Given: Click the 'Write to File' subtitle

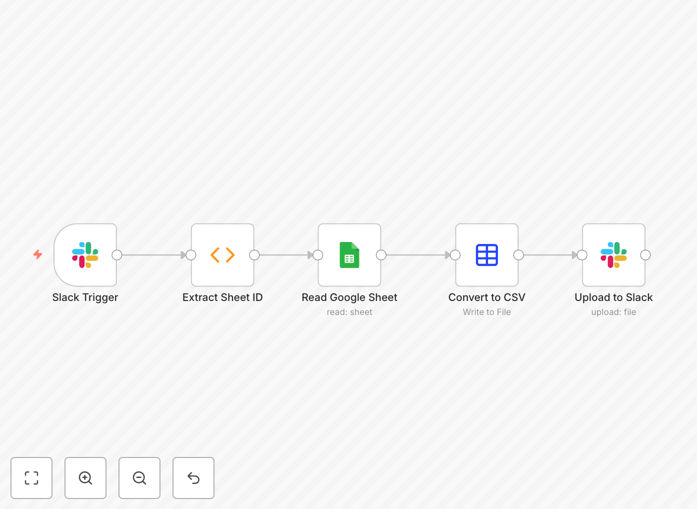Looking at the screenshot, I should 487,312.
